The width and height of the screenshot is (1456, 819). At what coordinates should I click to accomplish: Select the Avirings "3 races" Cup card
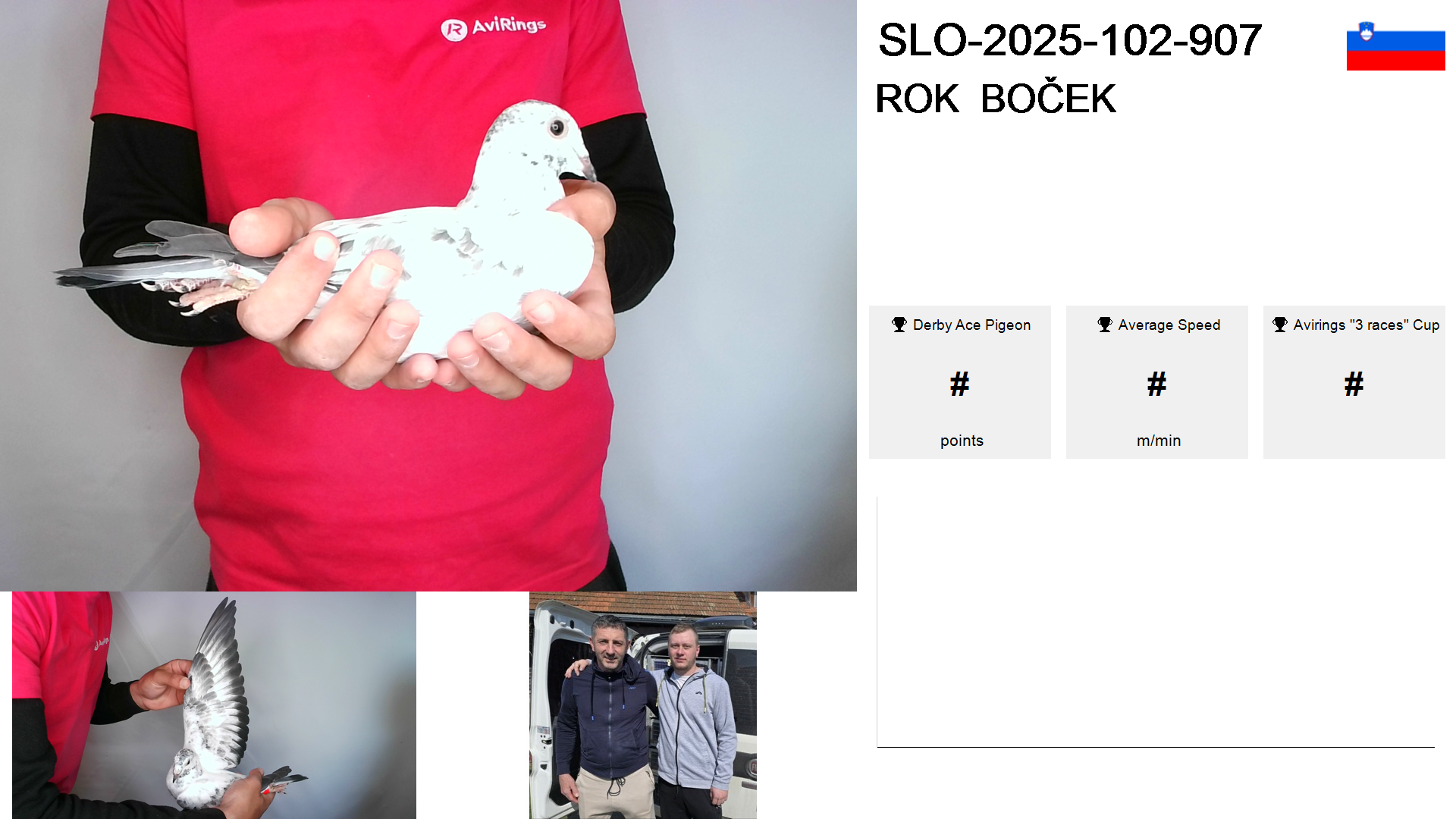coord(1354,382)
